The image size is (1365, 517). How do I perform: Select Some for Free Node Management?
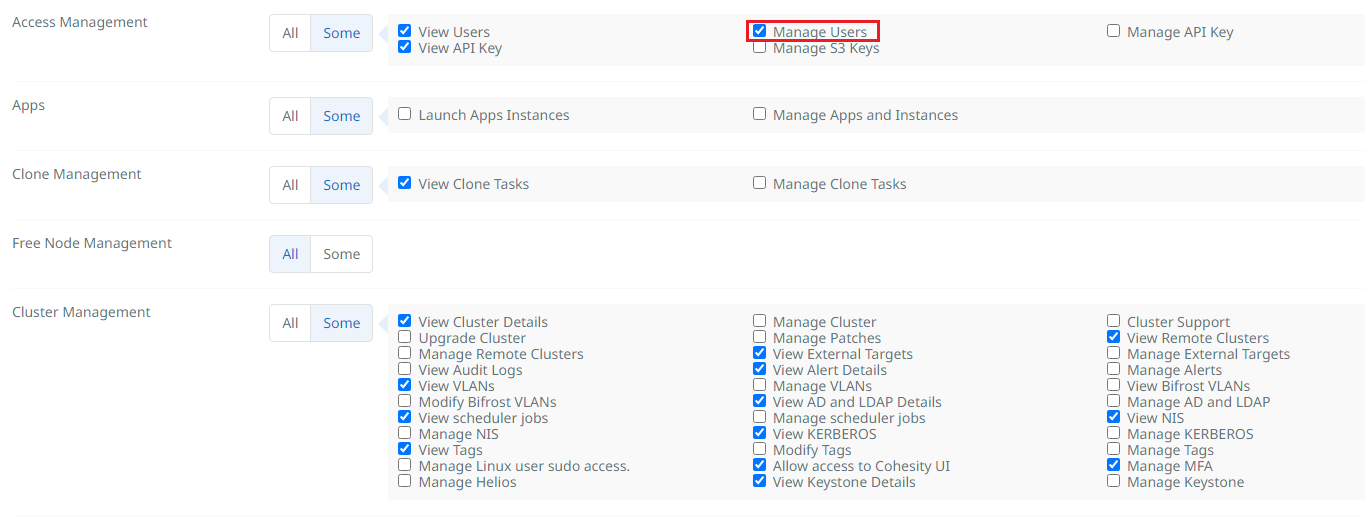pyautogui.click(x=341, y=254)
